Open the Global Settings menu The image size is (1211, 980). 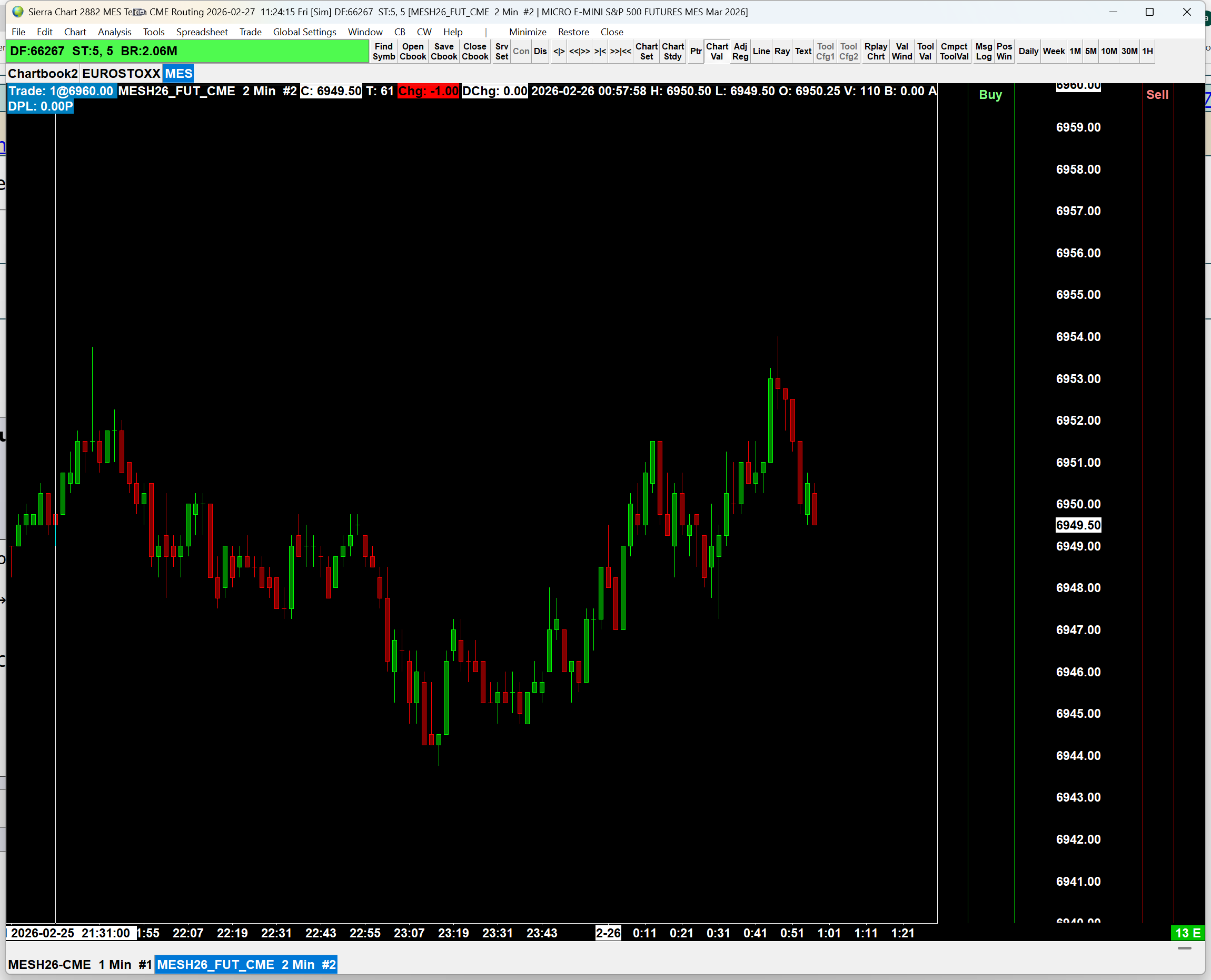point(304,32)
